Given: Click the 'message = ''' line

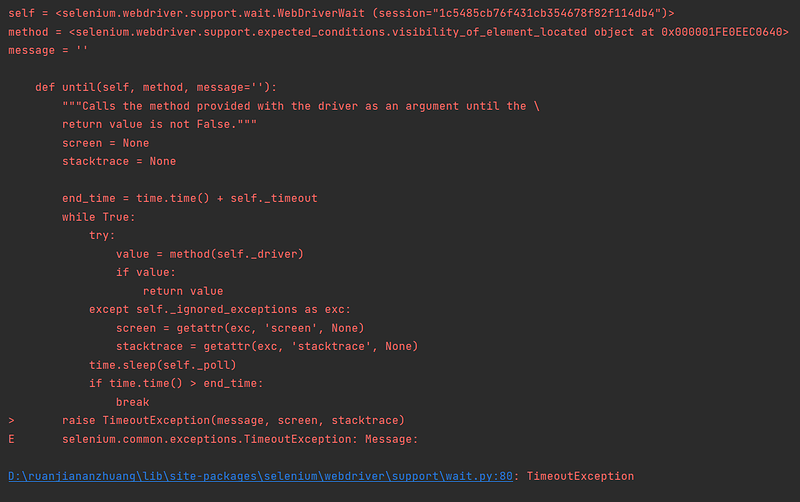Looking at the screenshot, I should (48, 51).
